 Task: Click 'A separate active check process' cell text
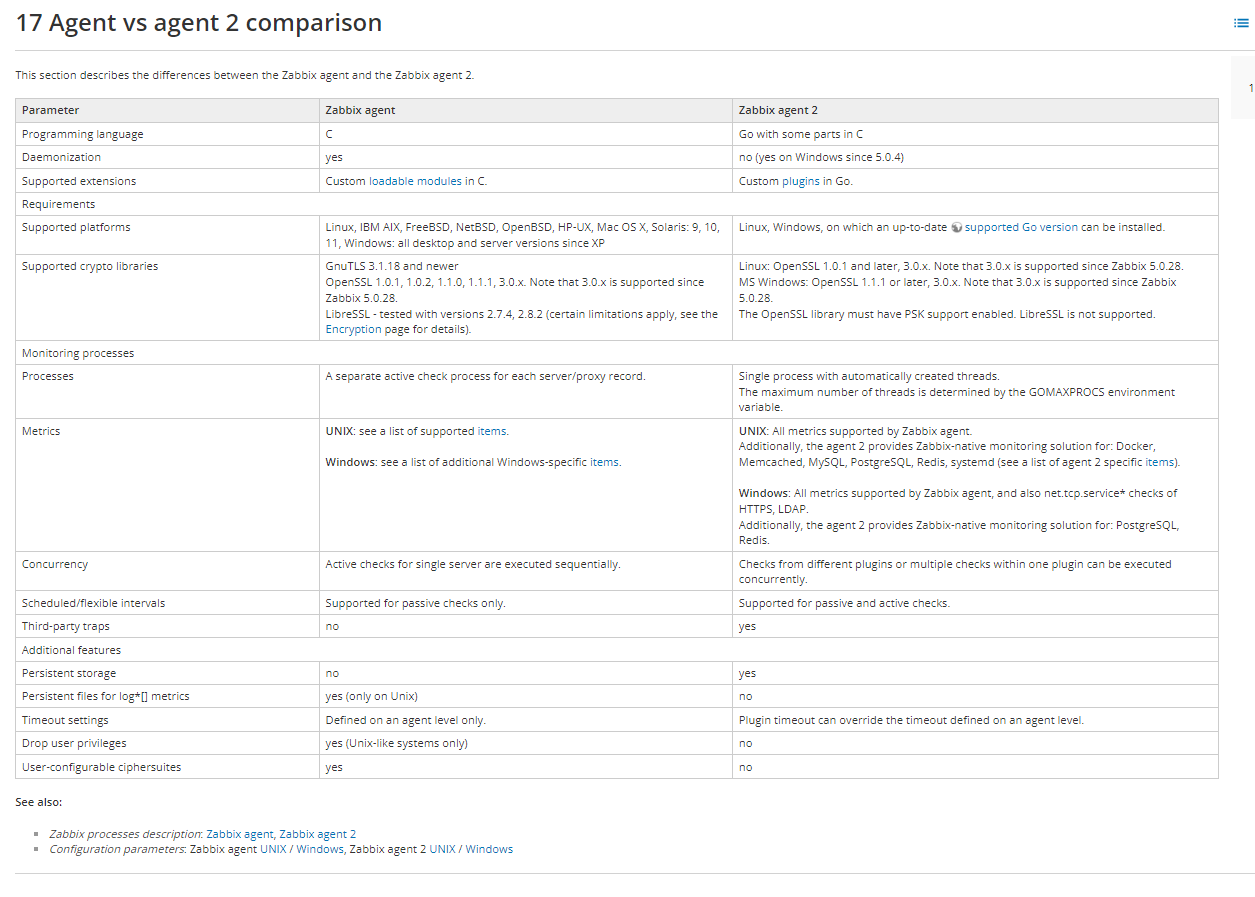486,376
